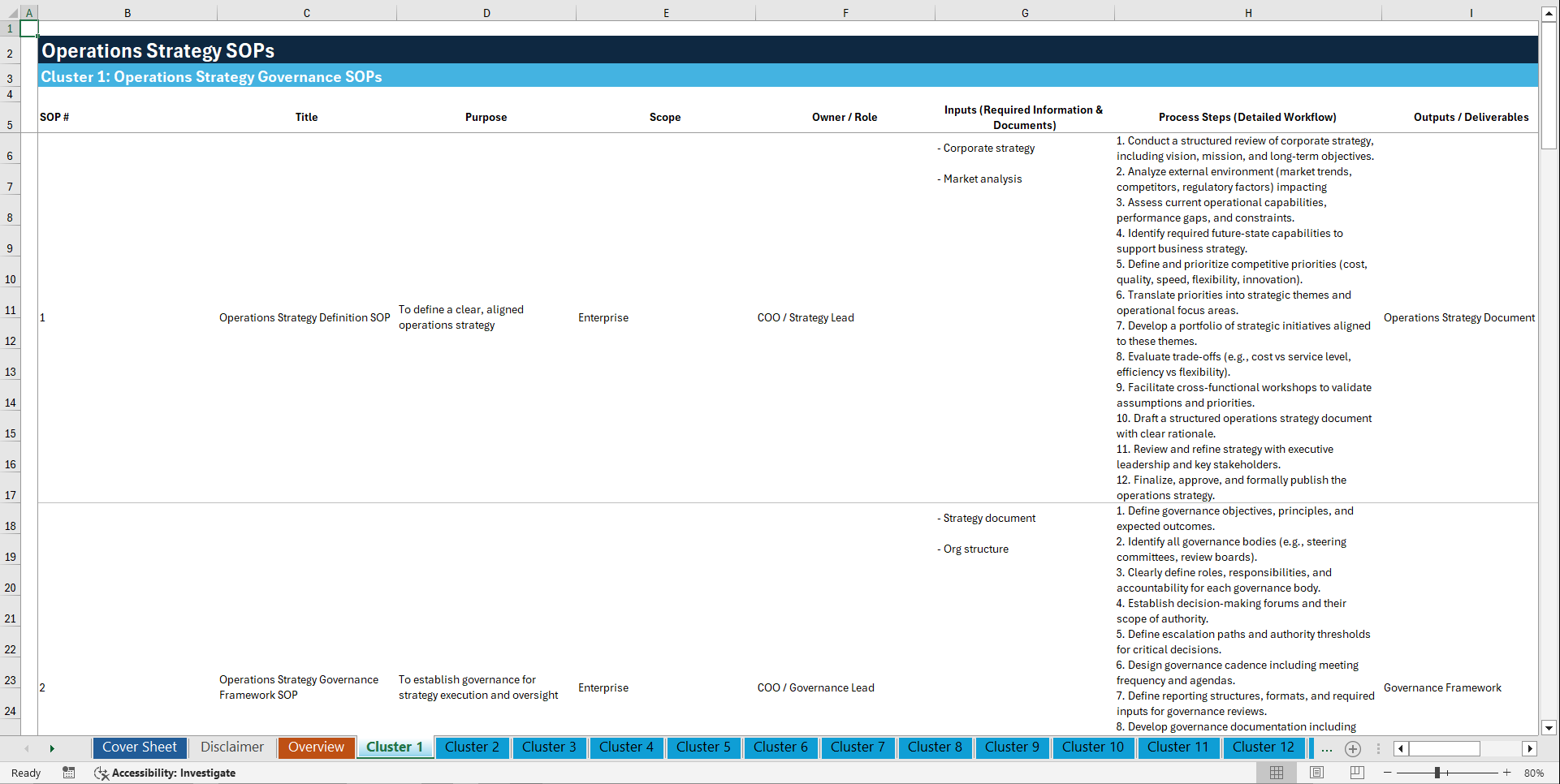Click the Select All corner triangle
The image size is (1560, 784).
11,13
